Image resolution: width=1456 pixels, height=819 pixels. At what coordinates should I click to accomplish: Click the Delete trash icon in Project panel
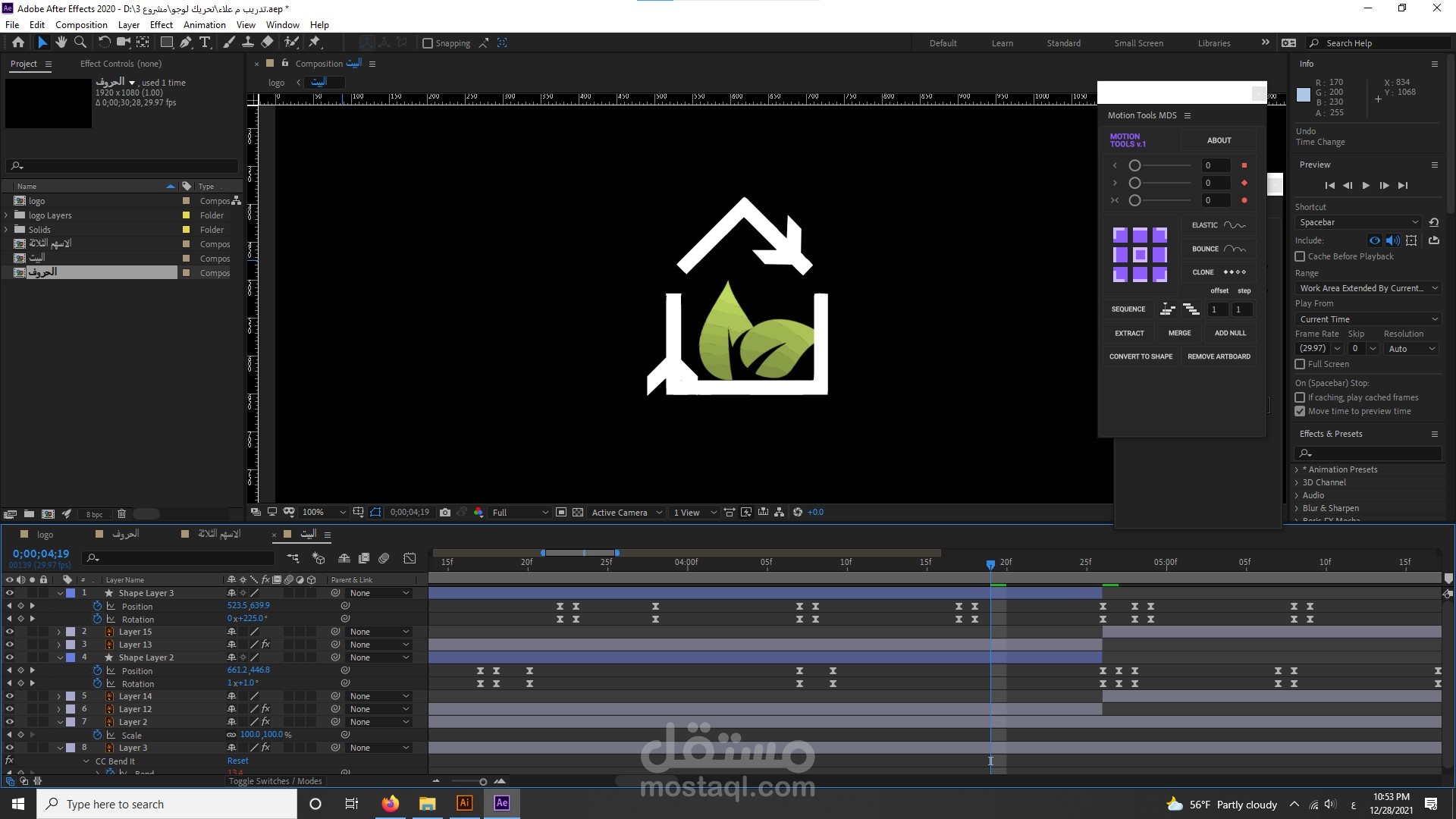[121, 514]
